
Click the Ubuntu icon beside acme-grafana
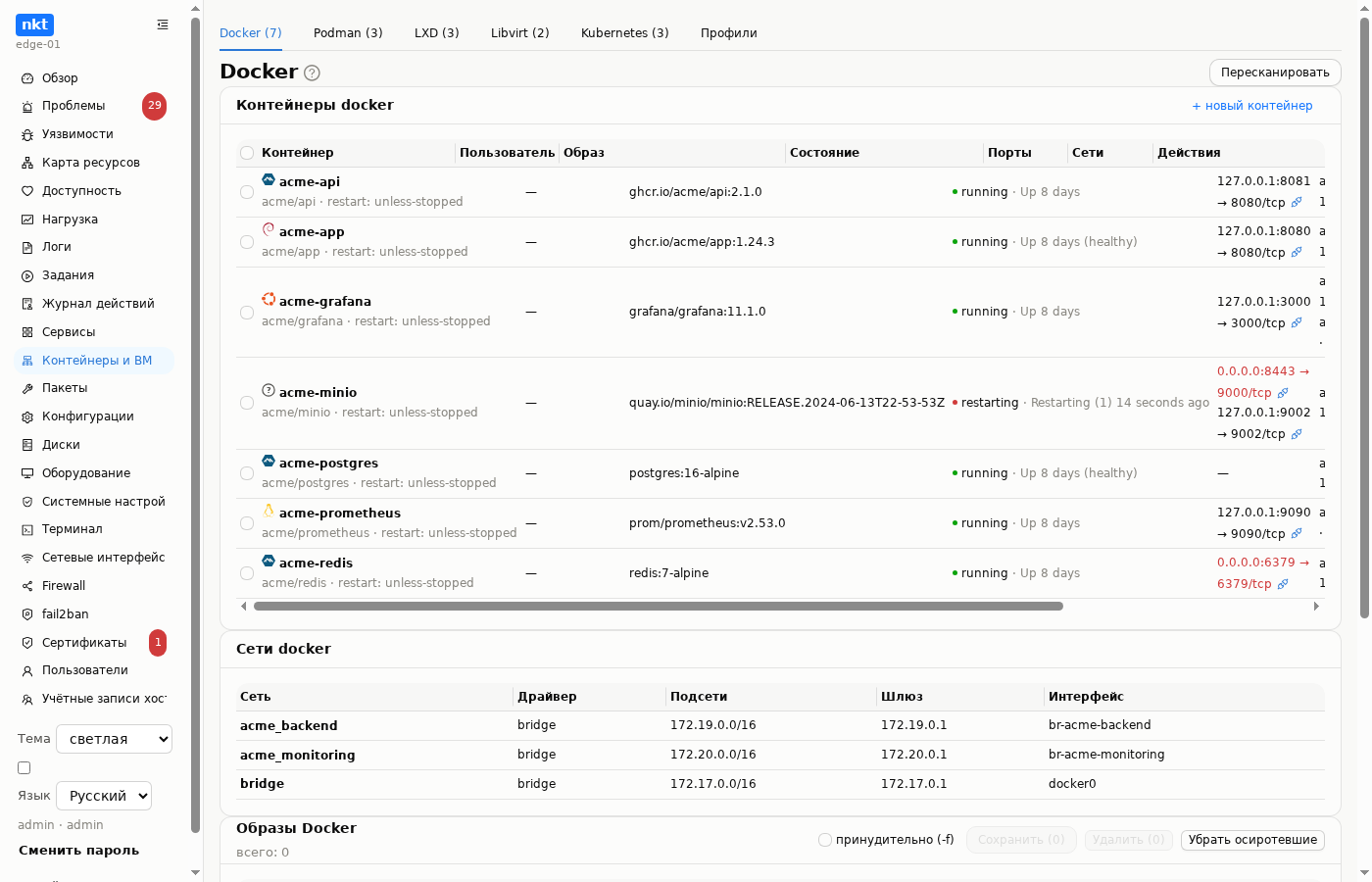(x=269, y=299)
